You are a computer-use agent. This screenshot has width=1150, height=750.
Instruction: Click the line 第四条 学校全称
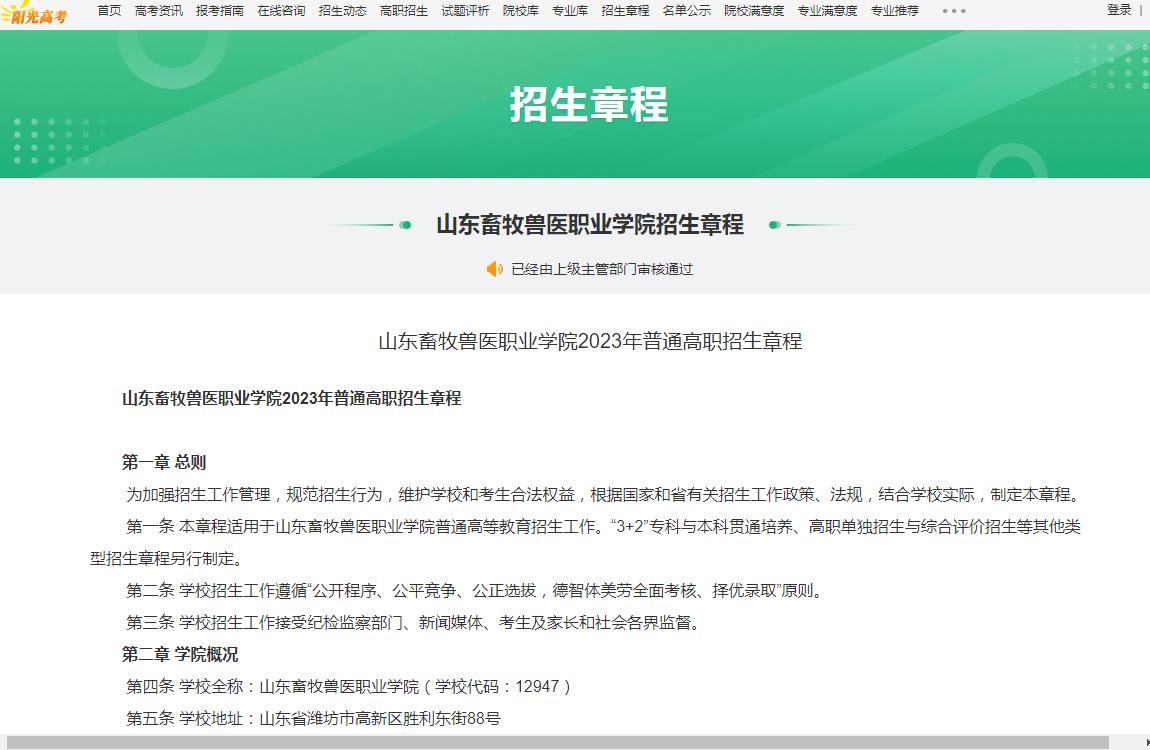(x=348, y=686)
